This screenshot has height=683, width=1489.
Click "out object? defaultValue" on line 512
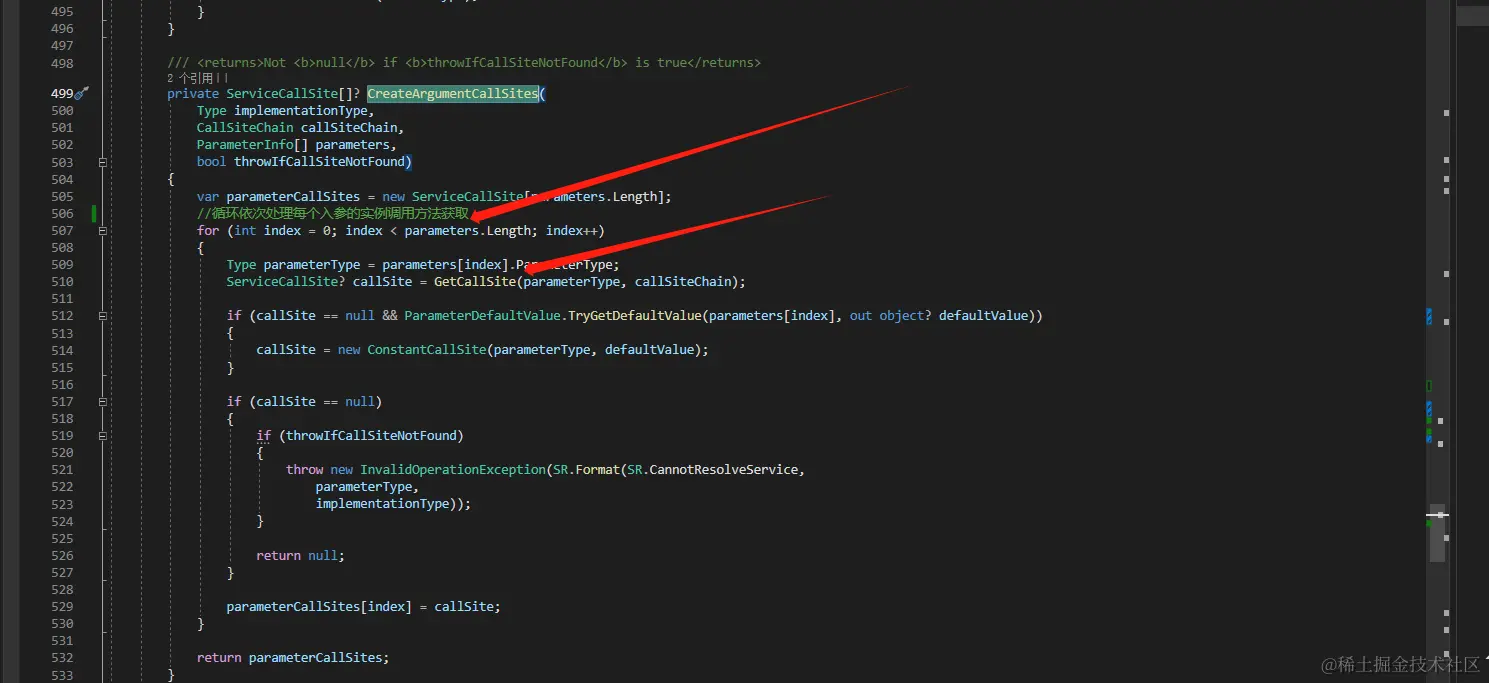click(x=939, y=316)
